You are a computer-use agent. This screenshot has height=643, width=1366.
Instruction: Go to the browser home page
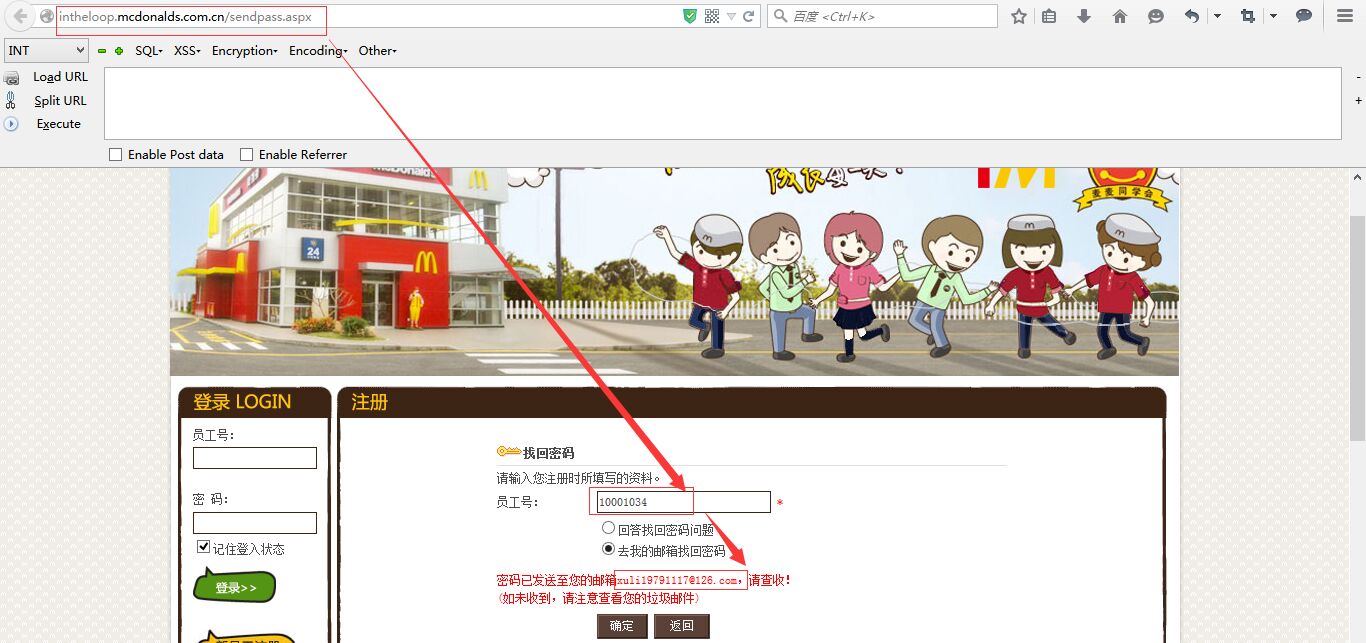[1120, 16]
